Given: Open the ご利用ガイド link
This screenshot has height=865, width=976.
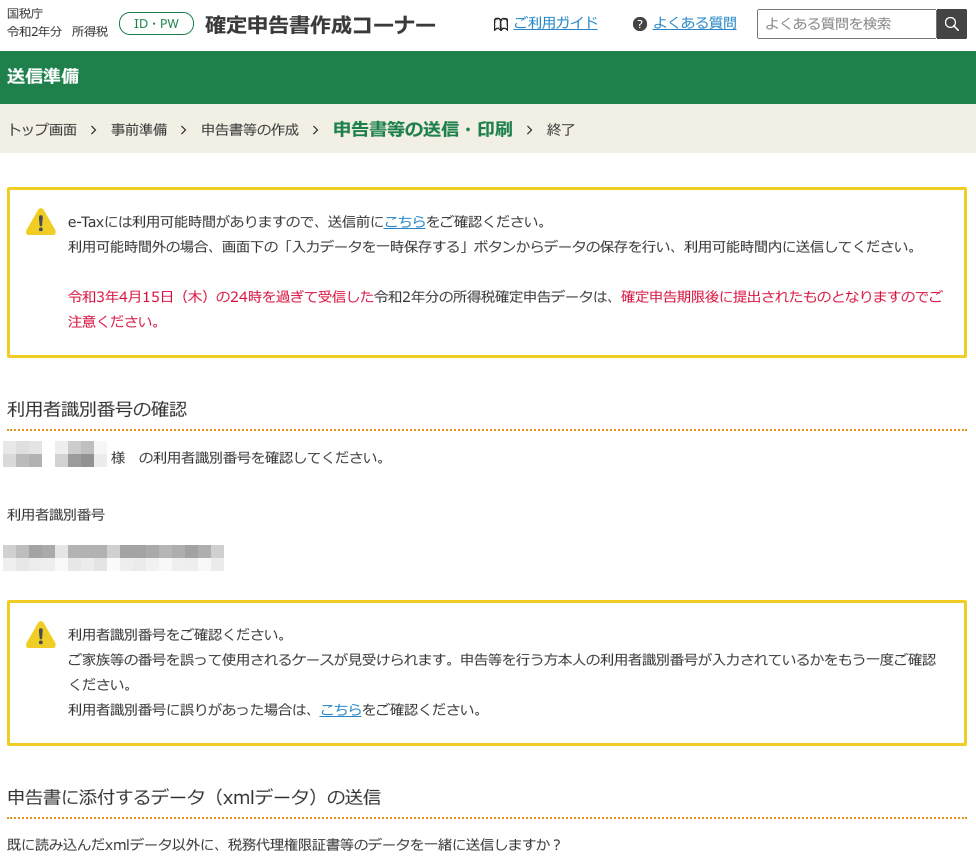Looking at the screenshot, I should click(556, 23).
